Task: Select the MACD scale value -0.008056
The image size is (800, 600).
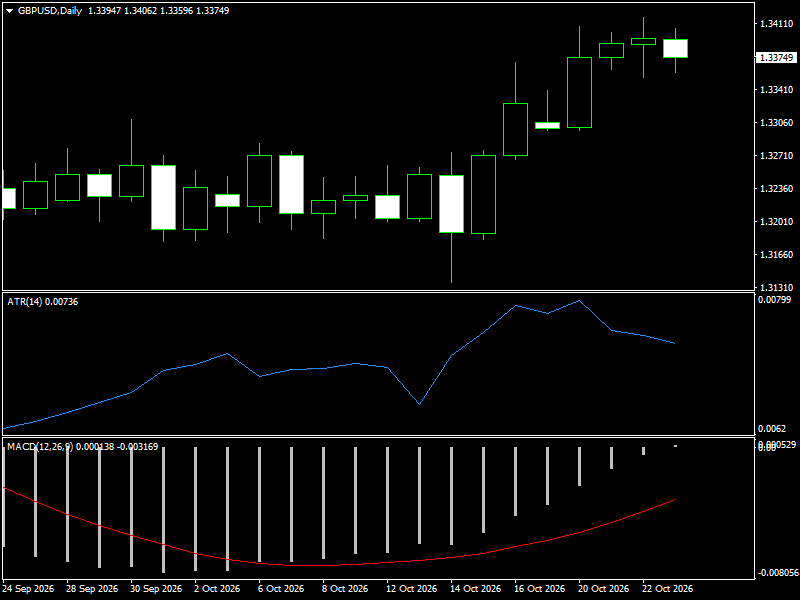Action: coord(778,573)
